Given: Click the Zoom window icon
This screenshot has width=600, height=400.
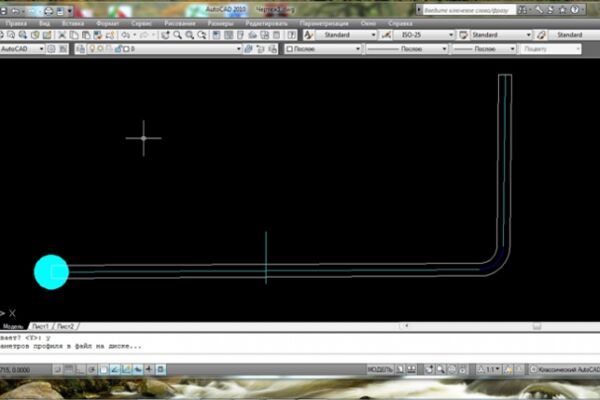Looking at the screenshot, I should (190, 35).
